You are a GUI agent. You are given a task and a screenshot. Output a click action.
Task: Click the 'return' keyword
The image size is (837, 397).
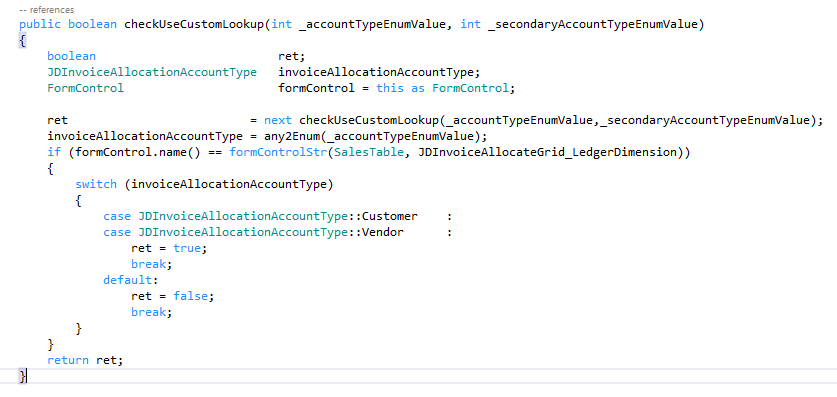click(x=68, y=360)
